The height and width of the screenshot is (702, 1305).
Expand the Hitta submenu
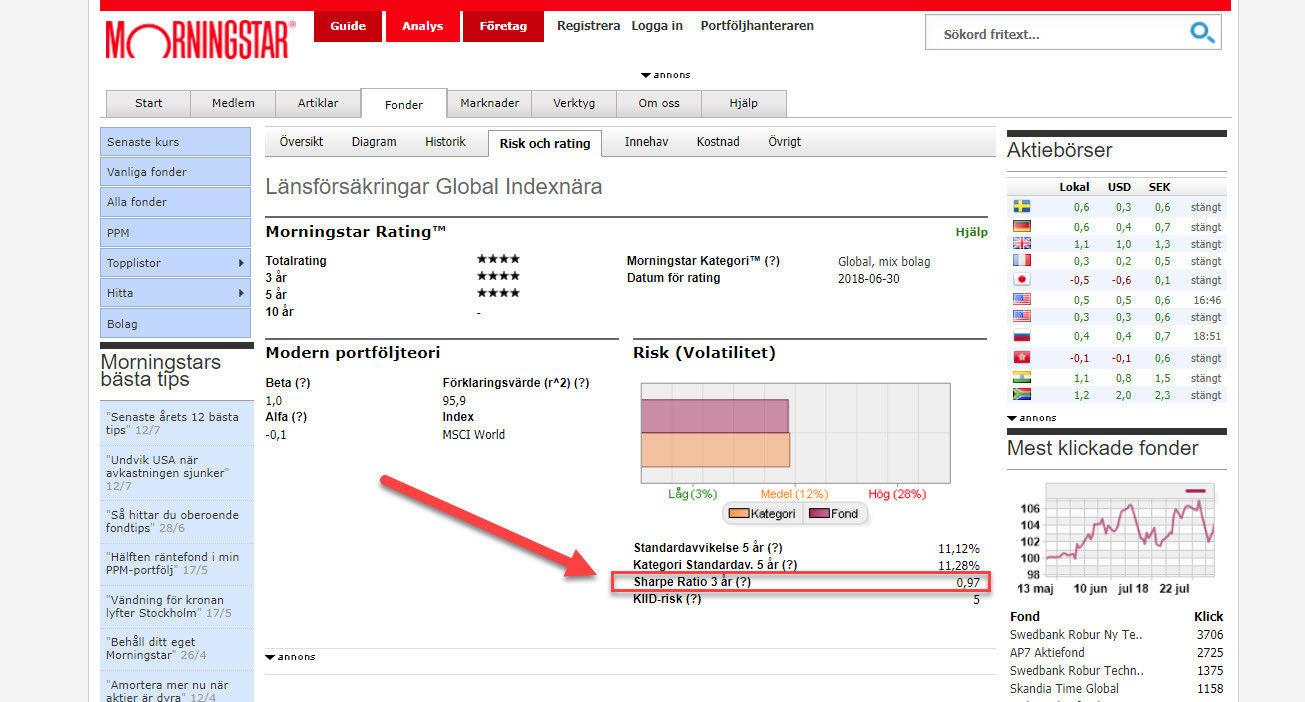(241, 293)
